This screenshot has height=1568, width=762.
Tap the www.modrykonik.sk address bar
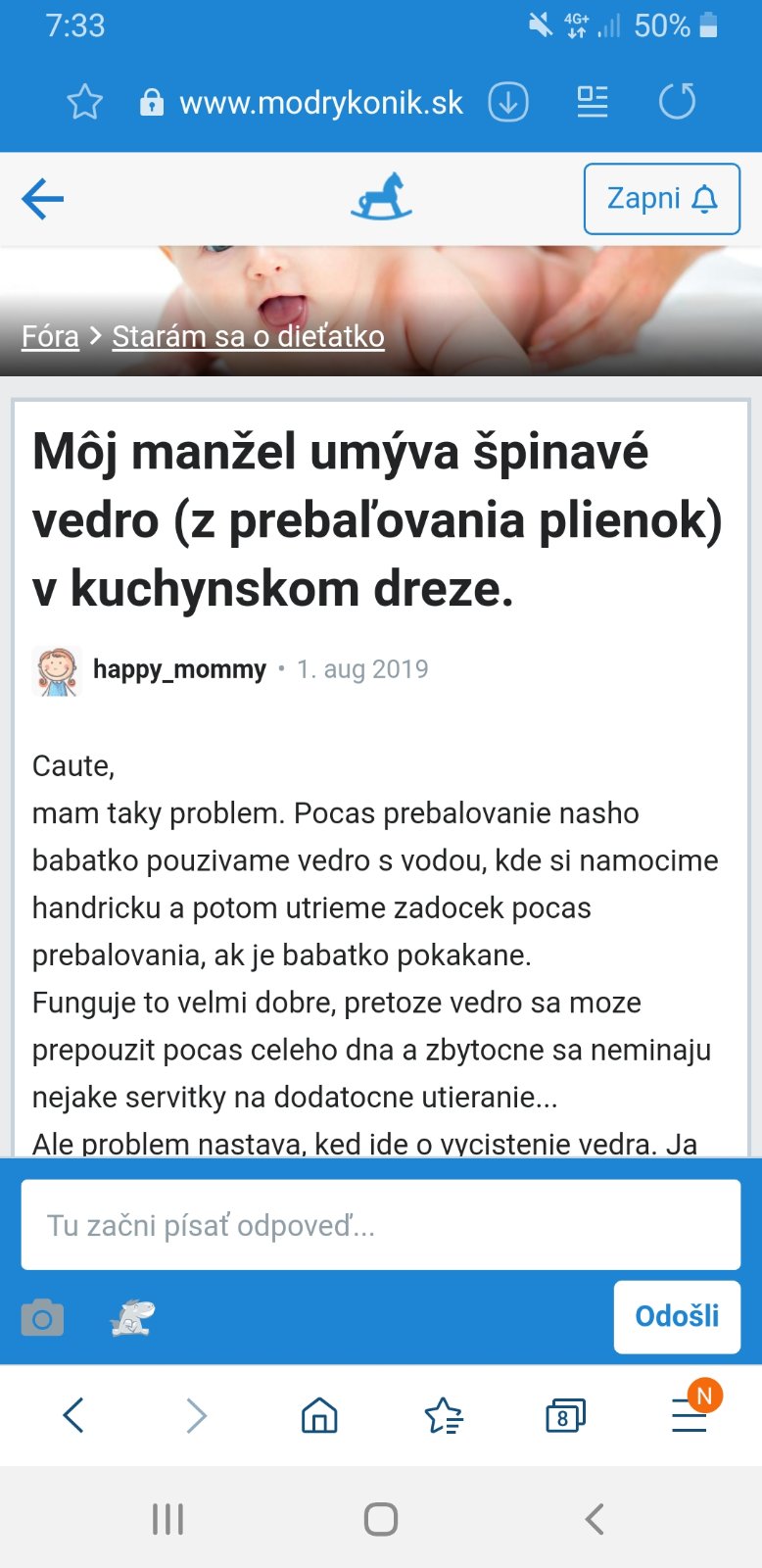tap(320, 103)
